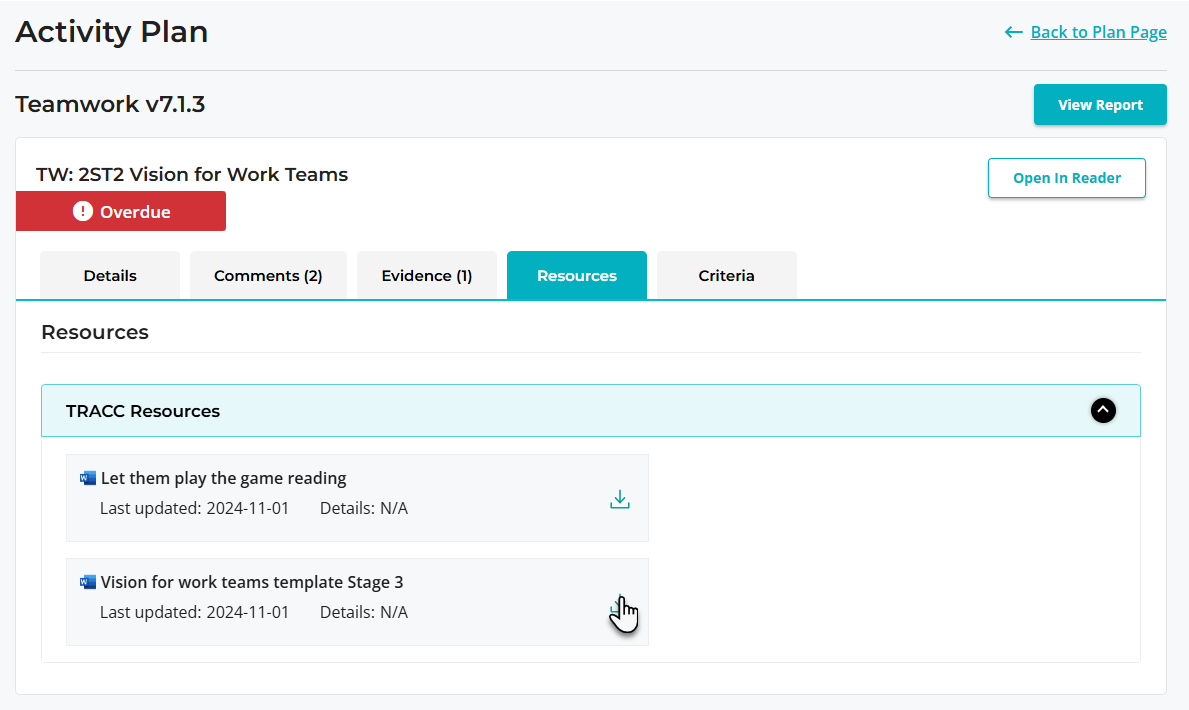This screenshot has width=1189, height=710.
Task: Click the Word icon beside Let them play reading
Action: coord(88,478)
